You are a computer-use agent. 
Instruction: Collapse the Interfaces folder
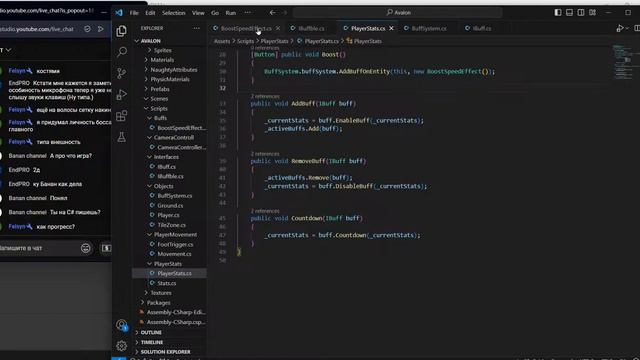click(x=166, y=157)
